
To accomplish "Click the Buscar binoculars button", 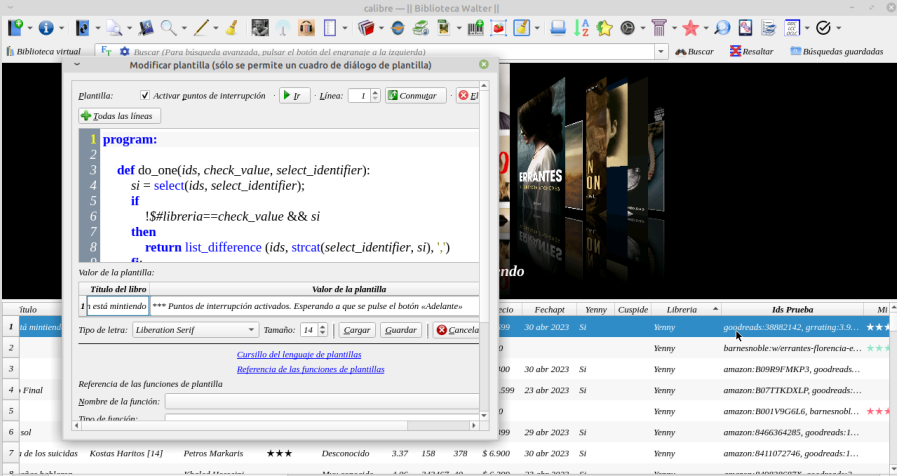I will click(694, 51).
